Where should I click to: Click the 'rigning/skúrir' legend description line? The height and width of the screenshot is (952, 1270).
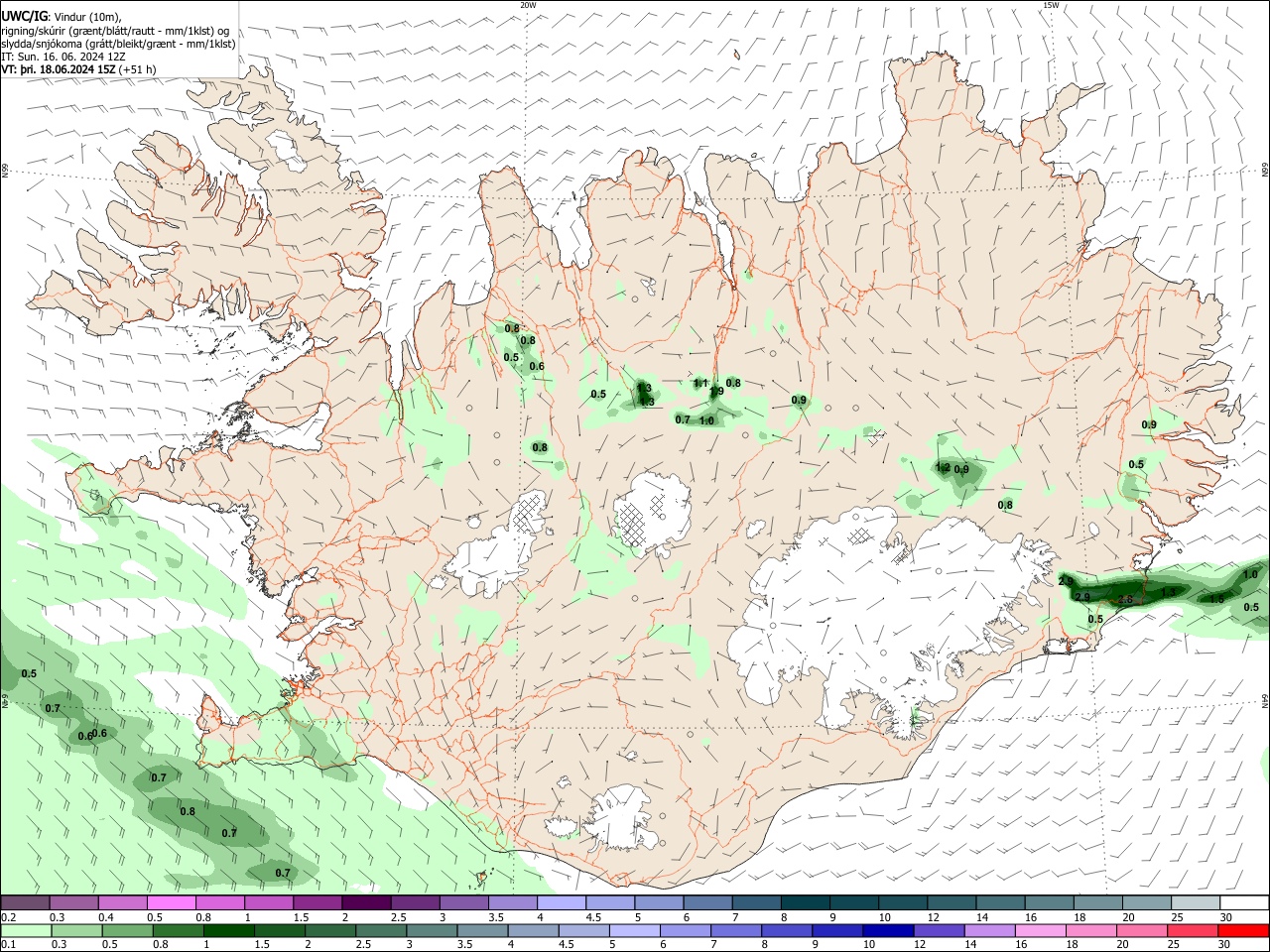click(x=115, y=31)
